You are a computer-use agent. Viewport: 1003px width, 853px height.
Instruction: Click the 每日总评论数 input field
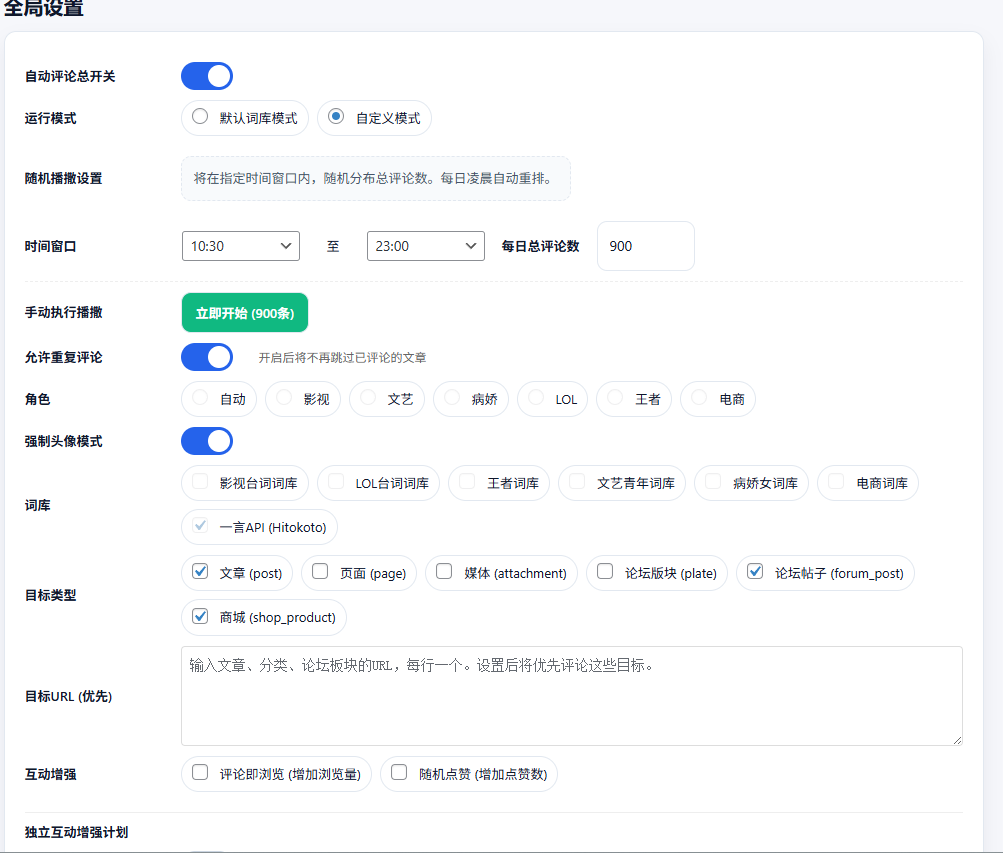coord(645,246)
